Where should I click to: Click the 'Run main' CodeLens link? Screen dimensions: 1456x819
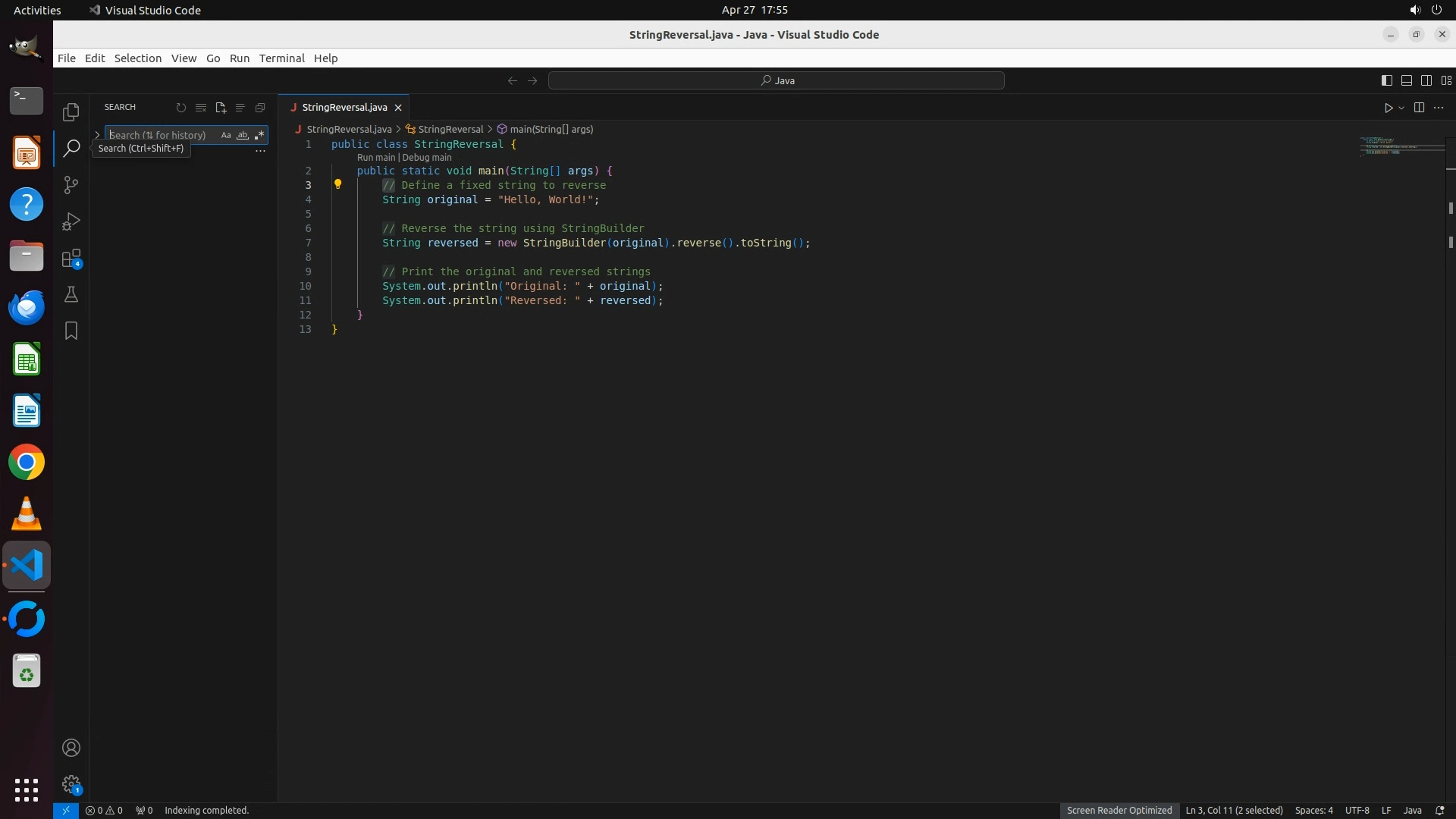pyautogui.click(x=376, y=158)
